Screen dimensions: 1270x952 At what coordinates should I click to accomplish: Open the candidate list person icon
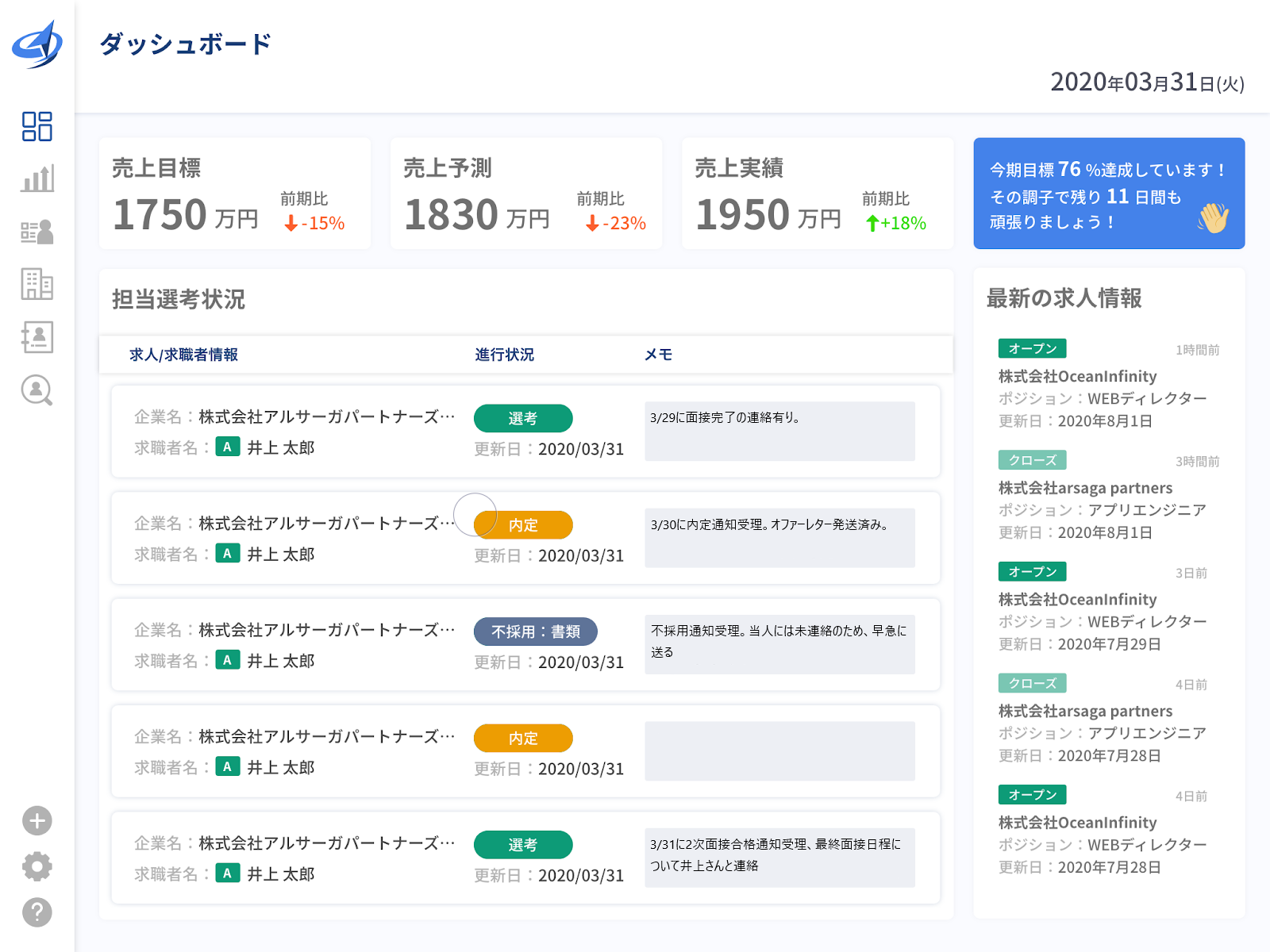coord(37,232)
